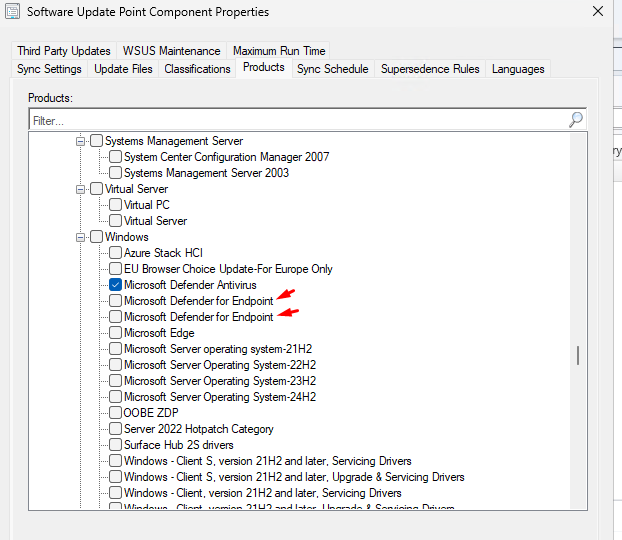
Task: Check the Virtual Server parent checkbox
Action: [96, 189]
